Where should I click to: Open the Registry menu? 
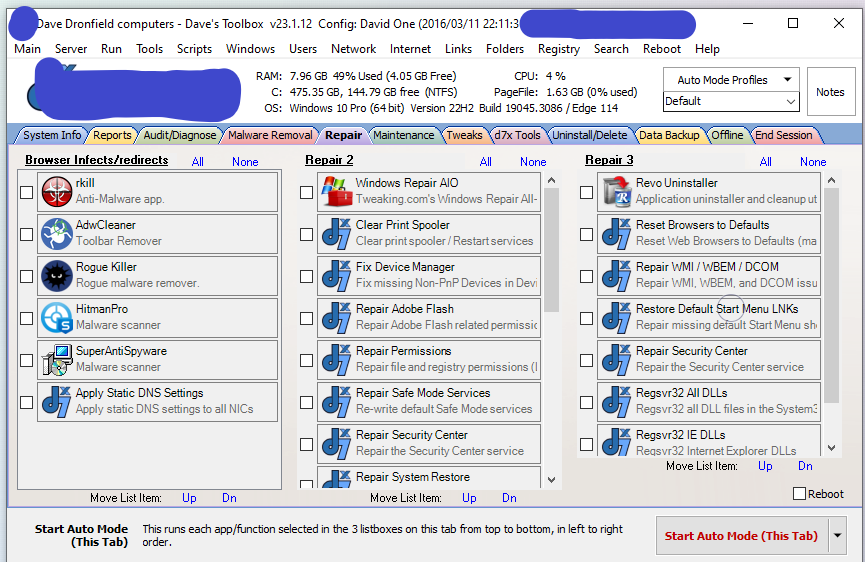(x=559, y=49)
